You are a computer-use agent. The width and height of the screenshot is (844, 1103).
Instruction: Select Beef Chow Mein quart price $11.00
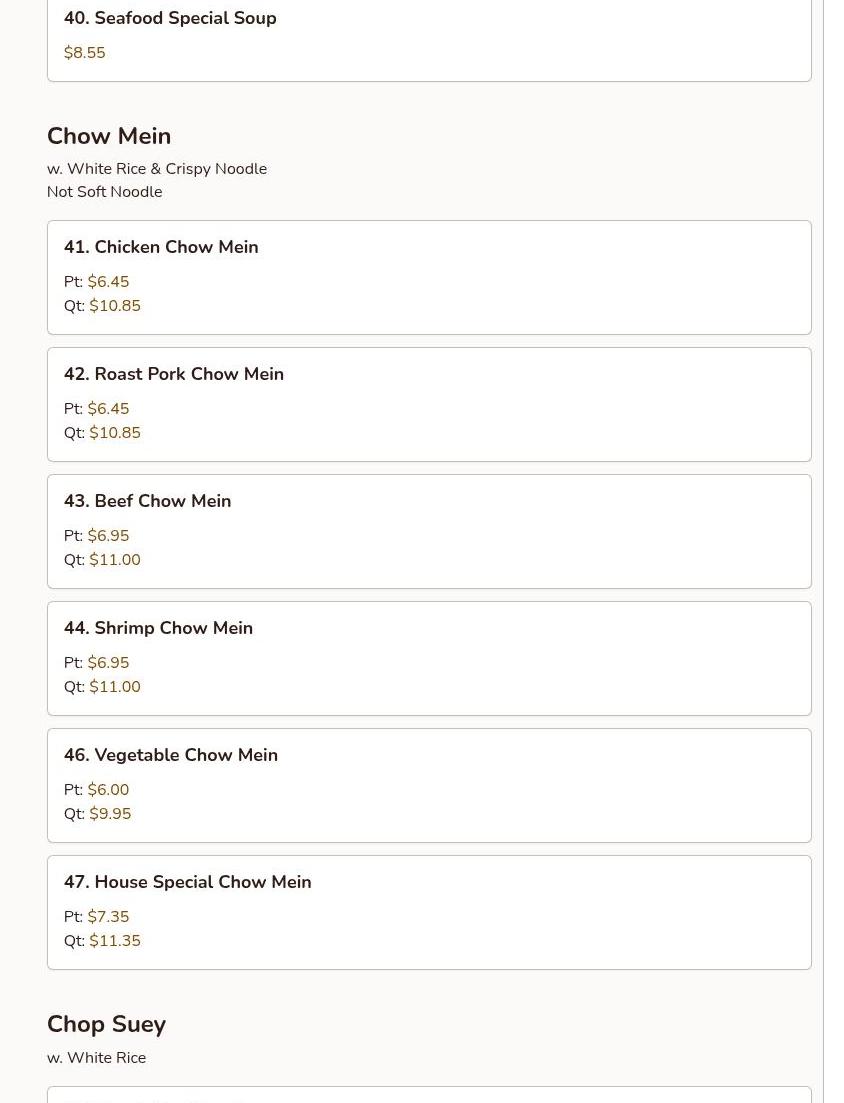point(115,560)
